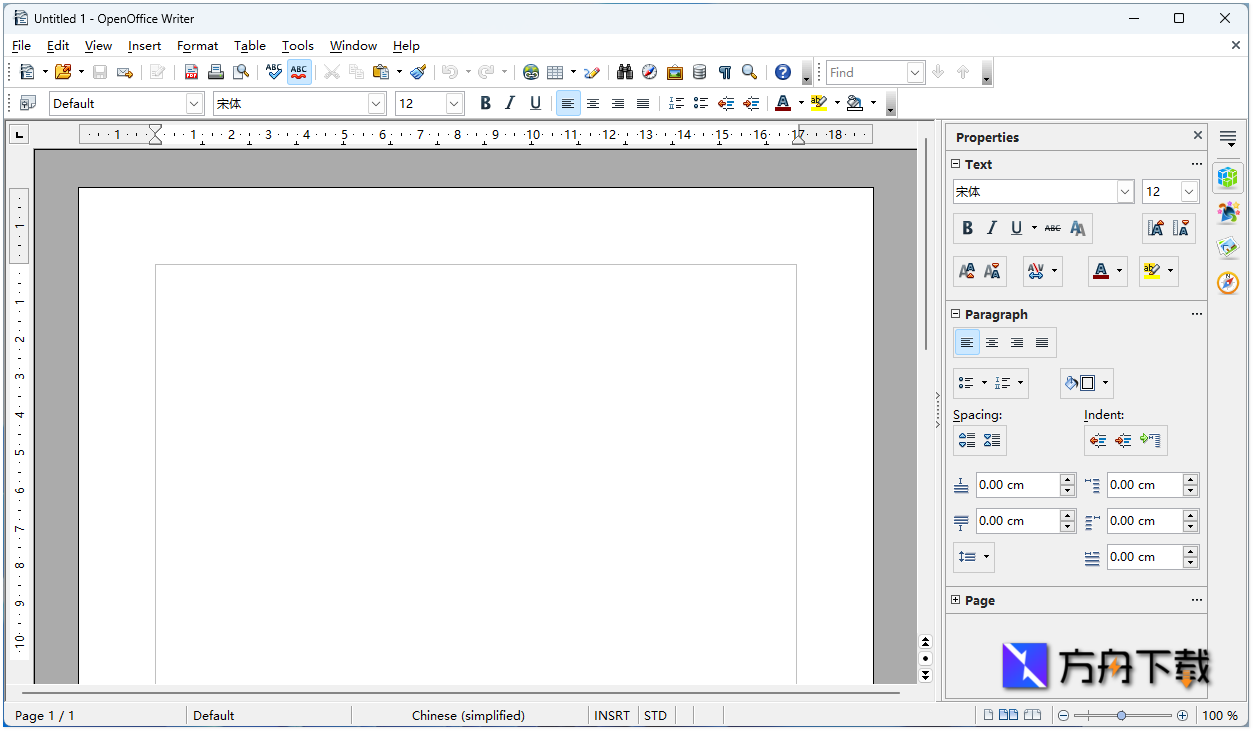Click the Data Sources icon

tap(700, 72)
